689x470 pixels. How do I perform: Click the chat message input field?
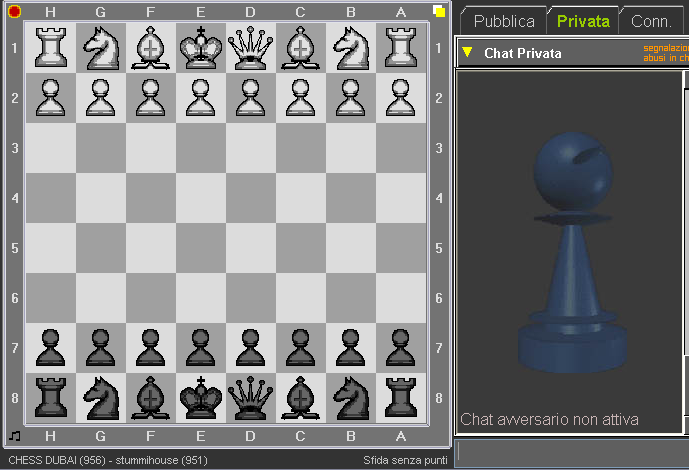pos(572,450)
